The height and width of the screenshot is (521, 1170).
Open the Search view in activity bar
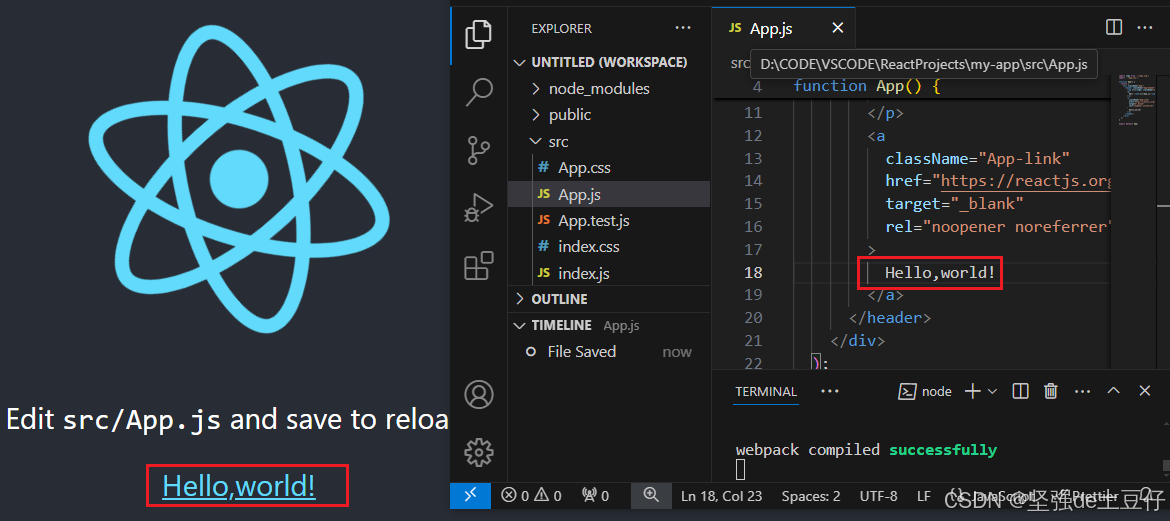point(478,92)
